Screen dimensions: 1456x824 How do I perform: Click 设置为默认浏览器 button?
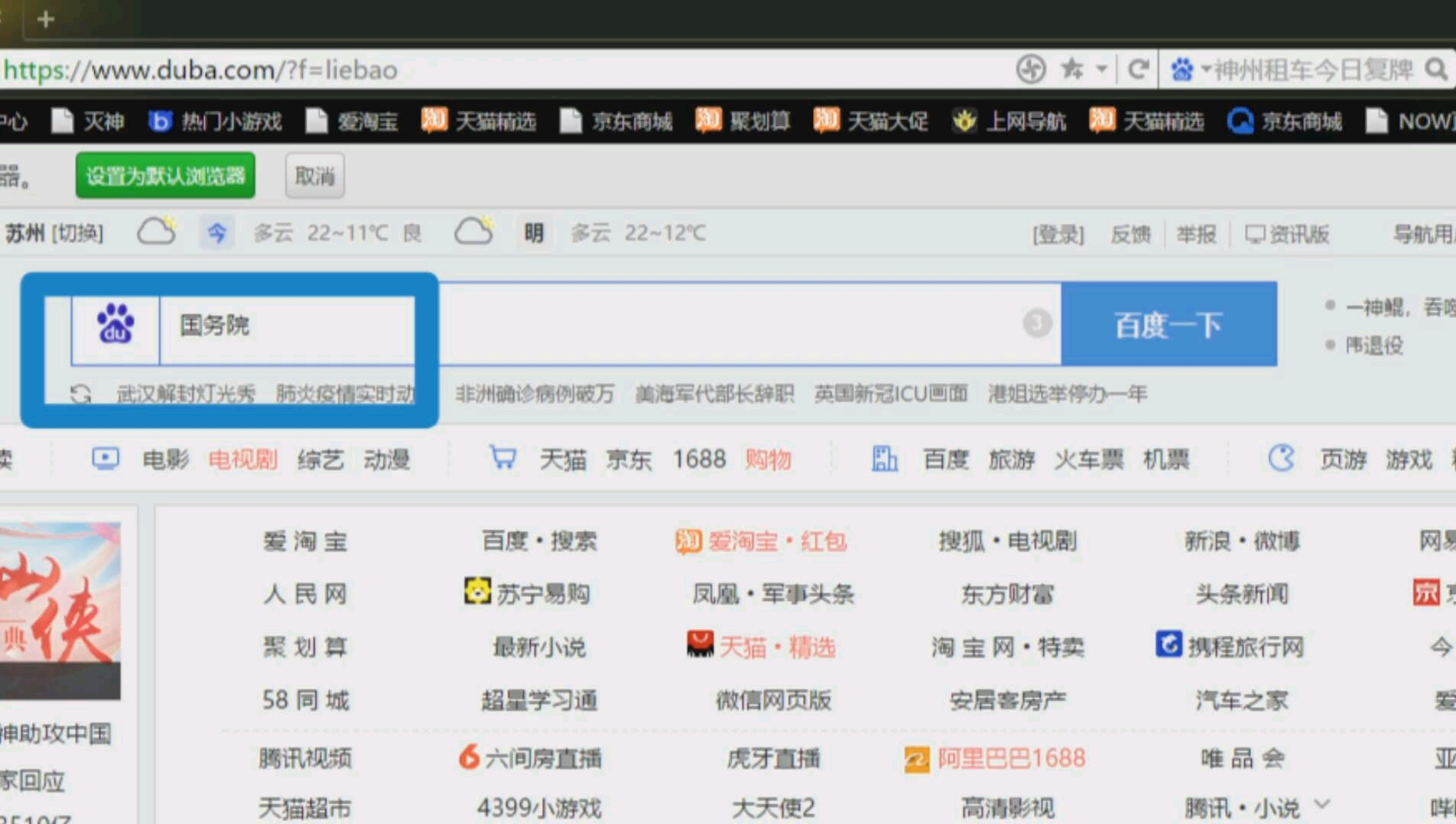pos(165,176)
